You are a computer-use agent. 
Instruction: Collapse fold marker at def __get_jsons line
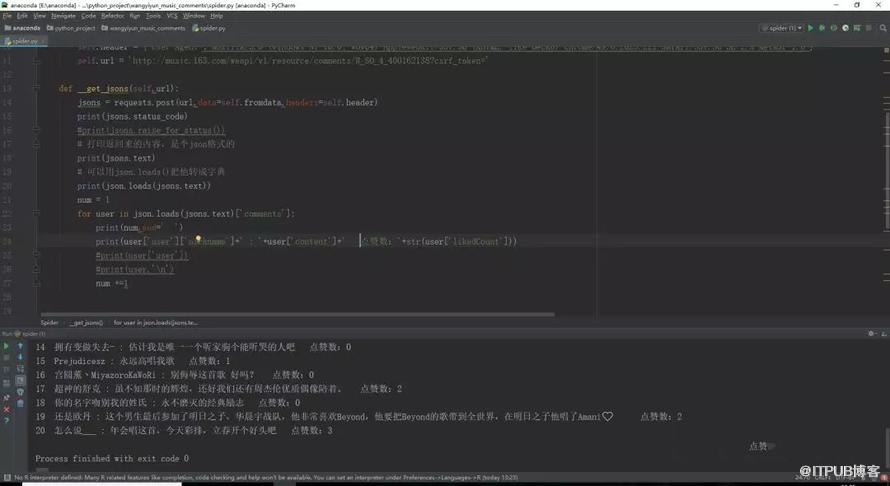[36, 89]
